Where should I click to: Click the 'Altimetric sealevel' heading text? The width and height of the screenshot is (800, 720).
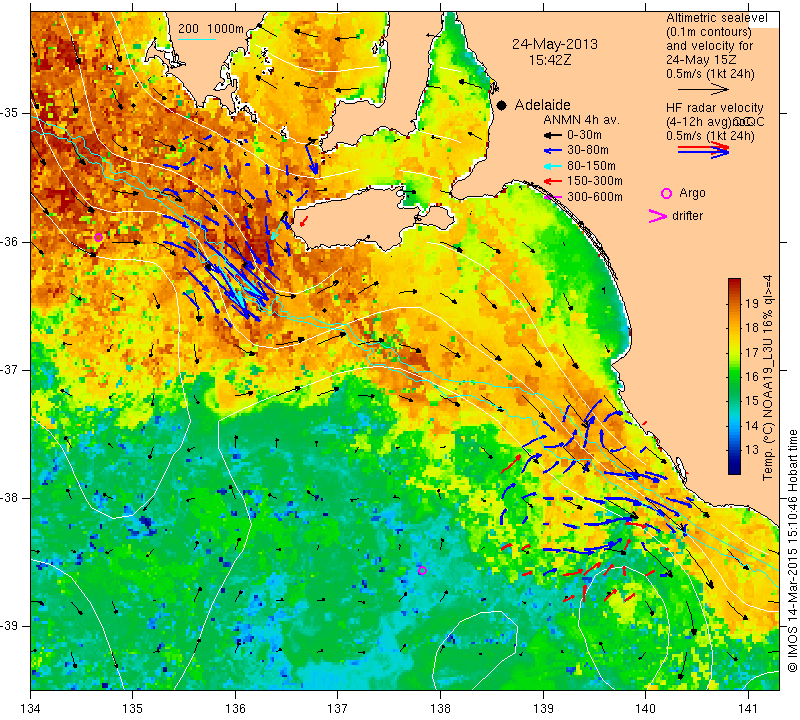(717, 18)
